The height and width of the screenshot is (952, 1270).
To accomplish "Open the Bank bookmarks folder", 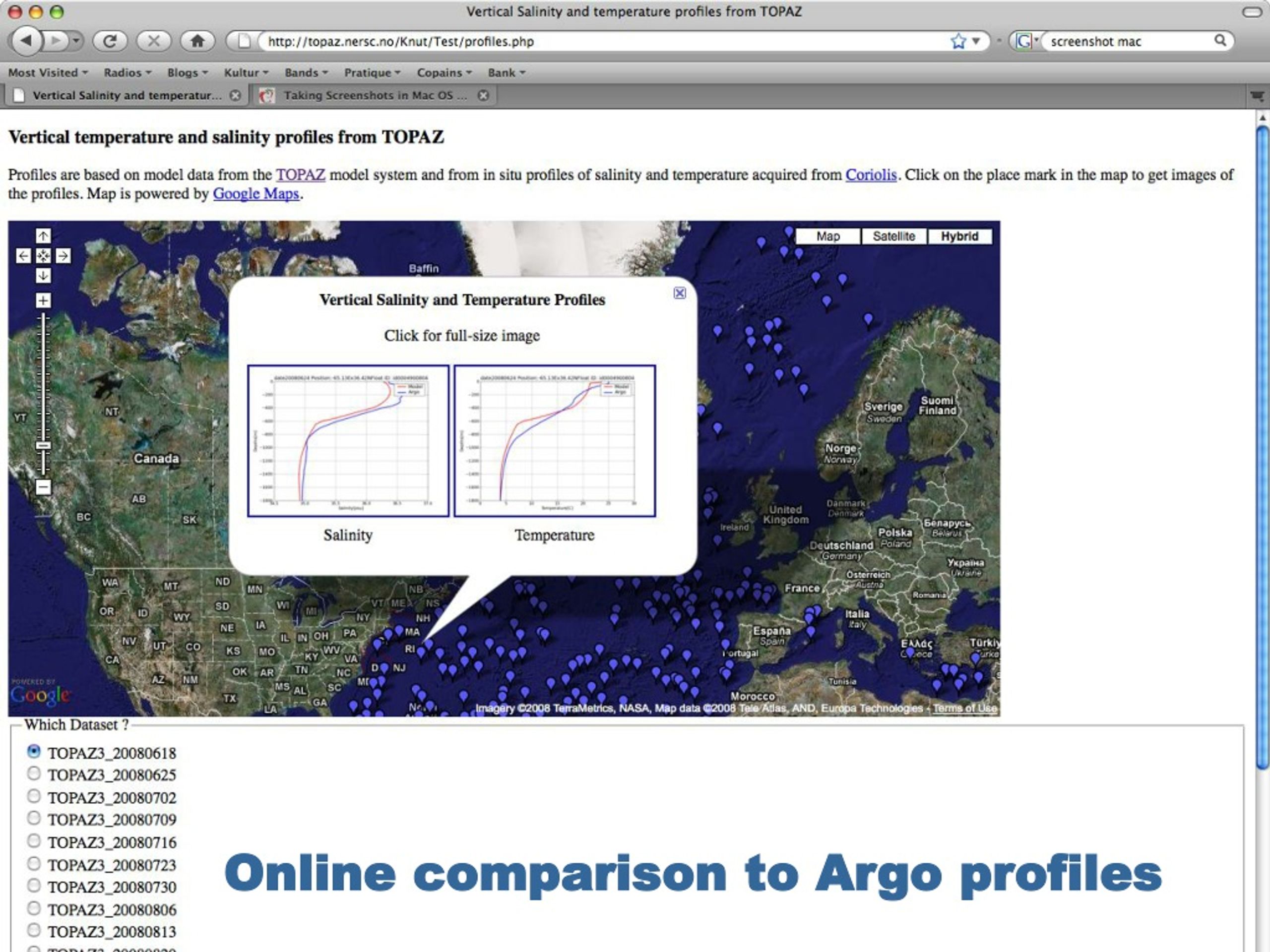I will pyautogui.click(x=507, y=73).
